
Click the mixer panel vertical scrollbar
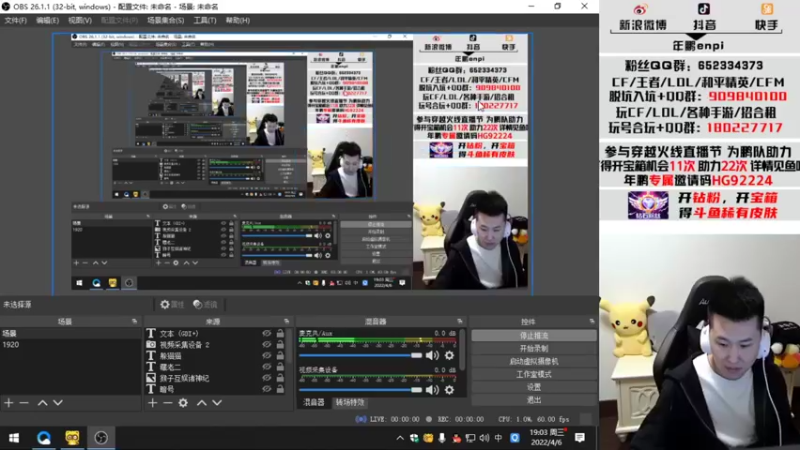click(463, 349)
